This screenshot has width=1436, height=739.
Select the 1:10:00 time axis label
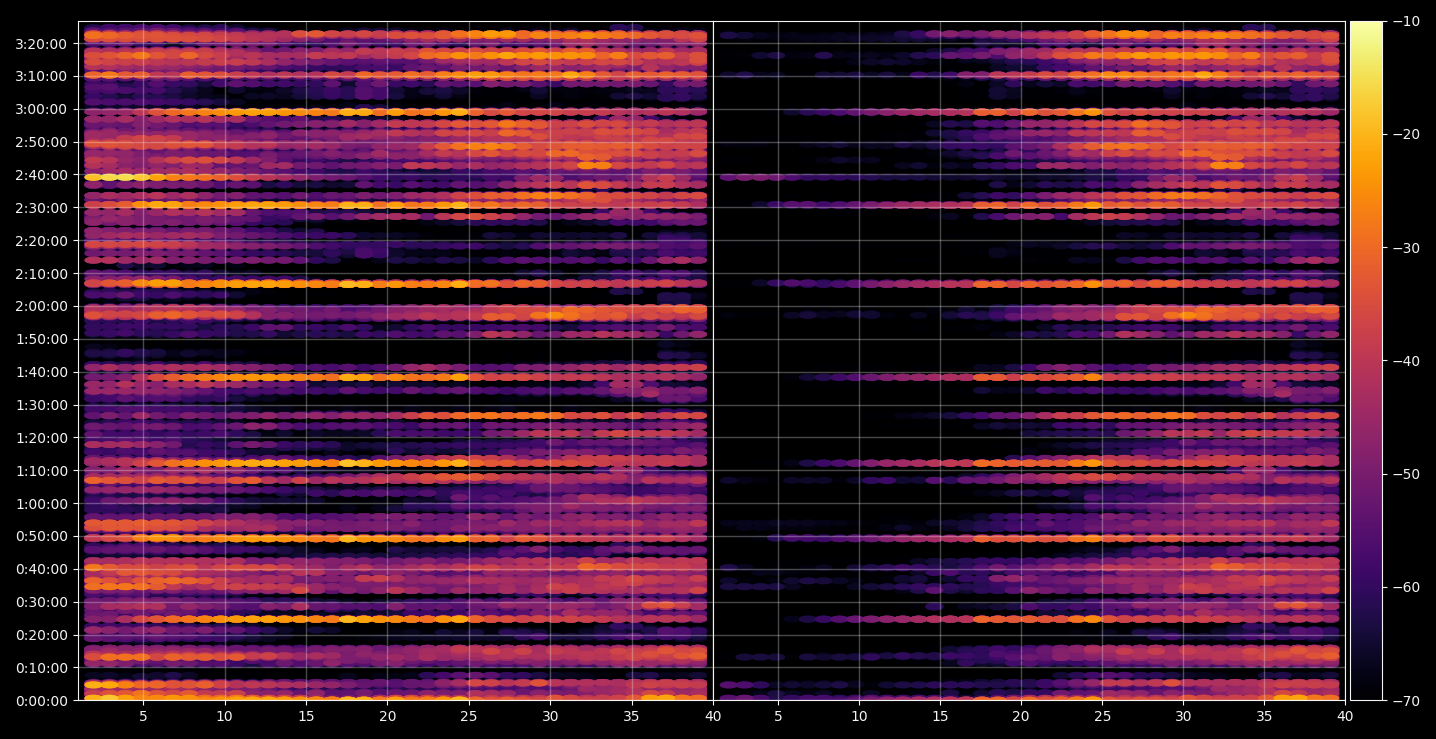click(x=43, y=471)
